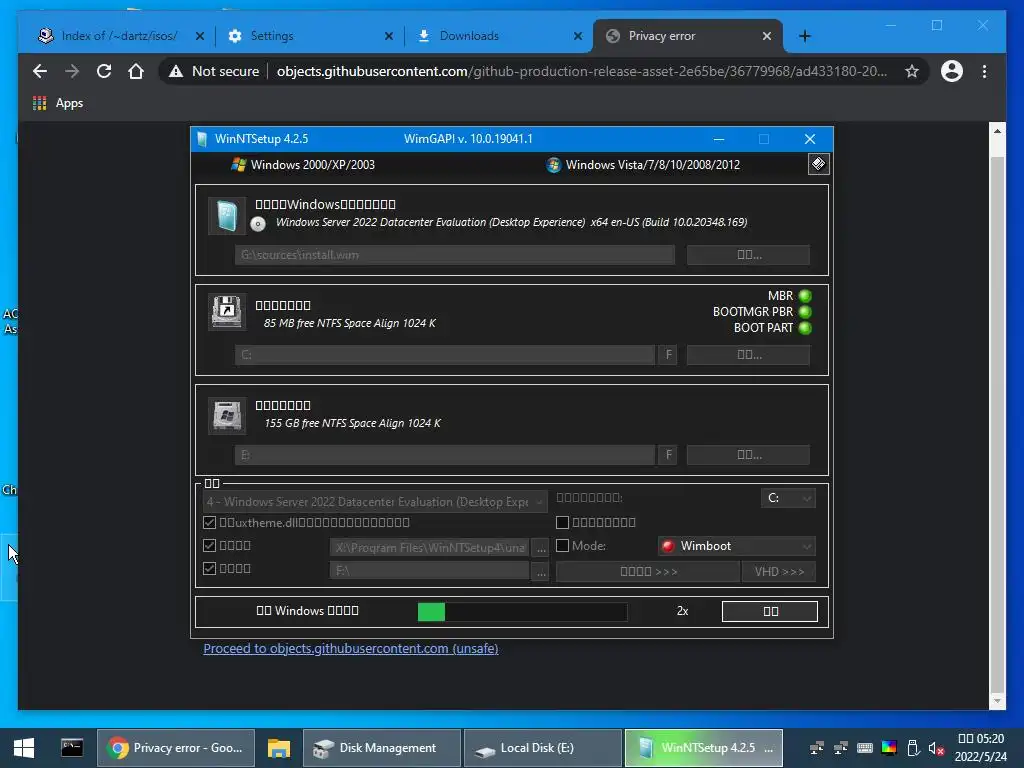
Task: Reload the Privacy error page
Action: (104, 71)
